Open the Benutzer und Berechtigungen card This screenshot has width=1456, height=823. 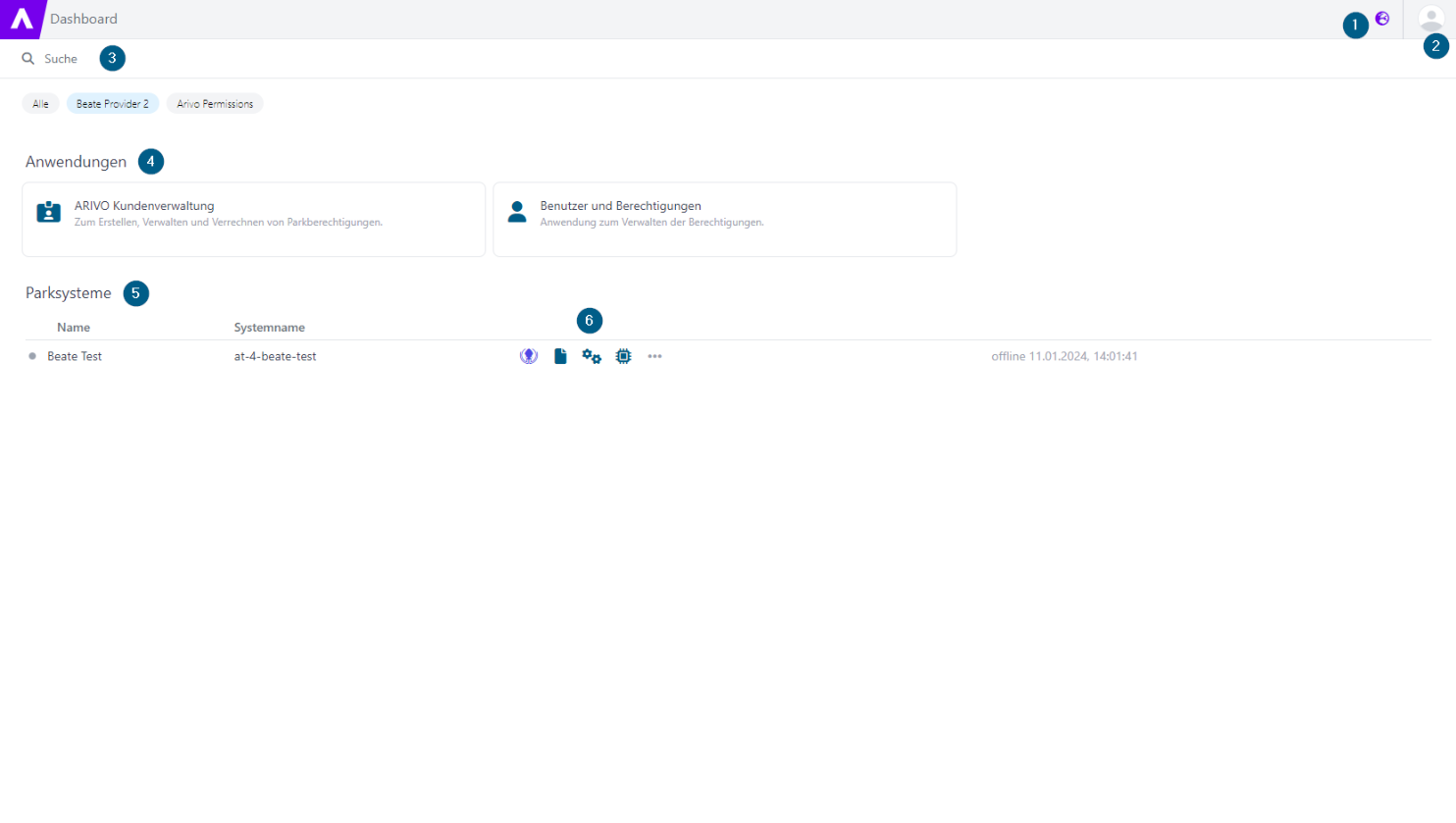[x=725, y=220]
